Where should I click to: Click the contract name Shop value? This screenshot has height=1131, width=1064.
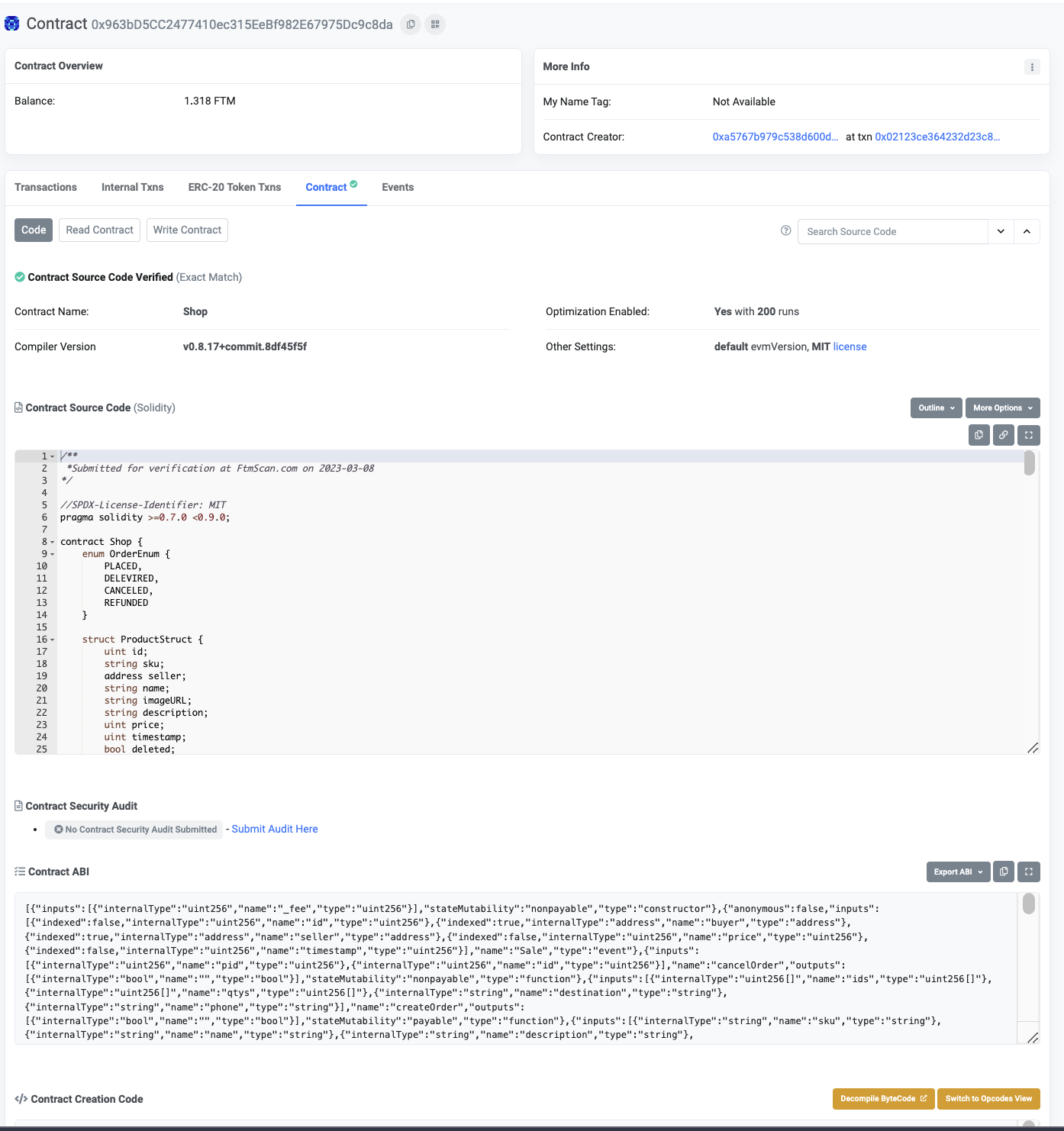point(195,311)
